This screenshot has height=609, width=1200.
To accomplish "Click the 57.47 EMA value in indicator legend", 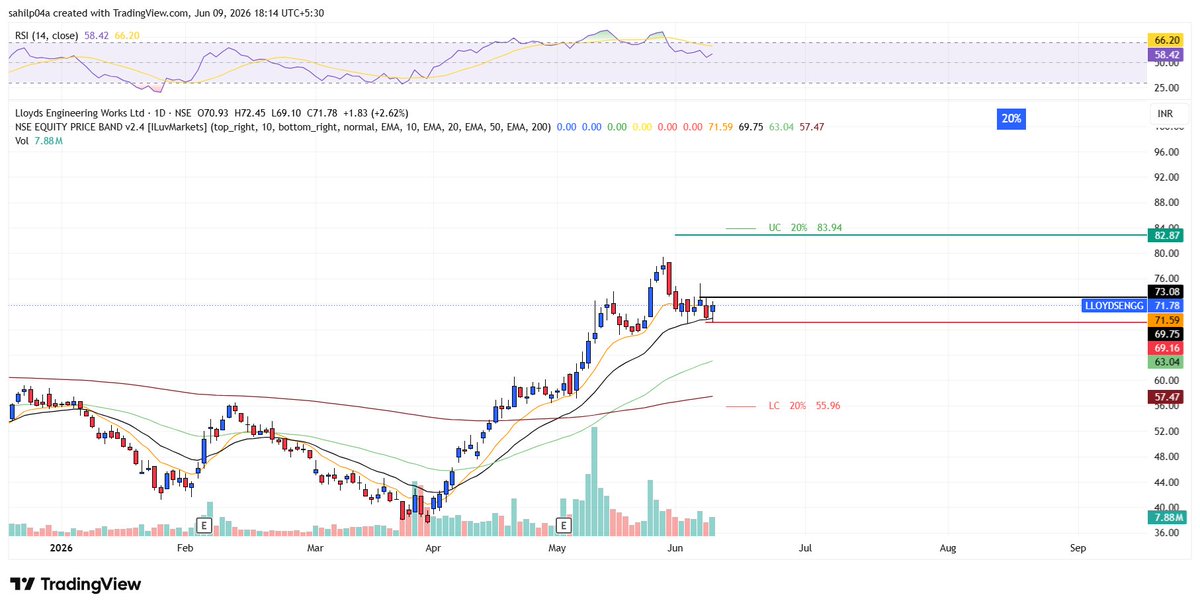I will 812,127.
